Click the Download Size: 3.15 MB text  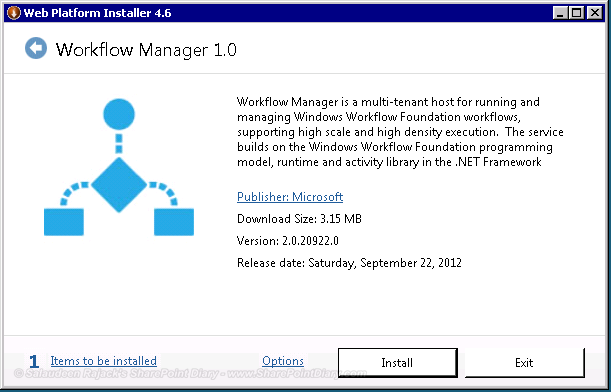coord(299,219)
